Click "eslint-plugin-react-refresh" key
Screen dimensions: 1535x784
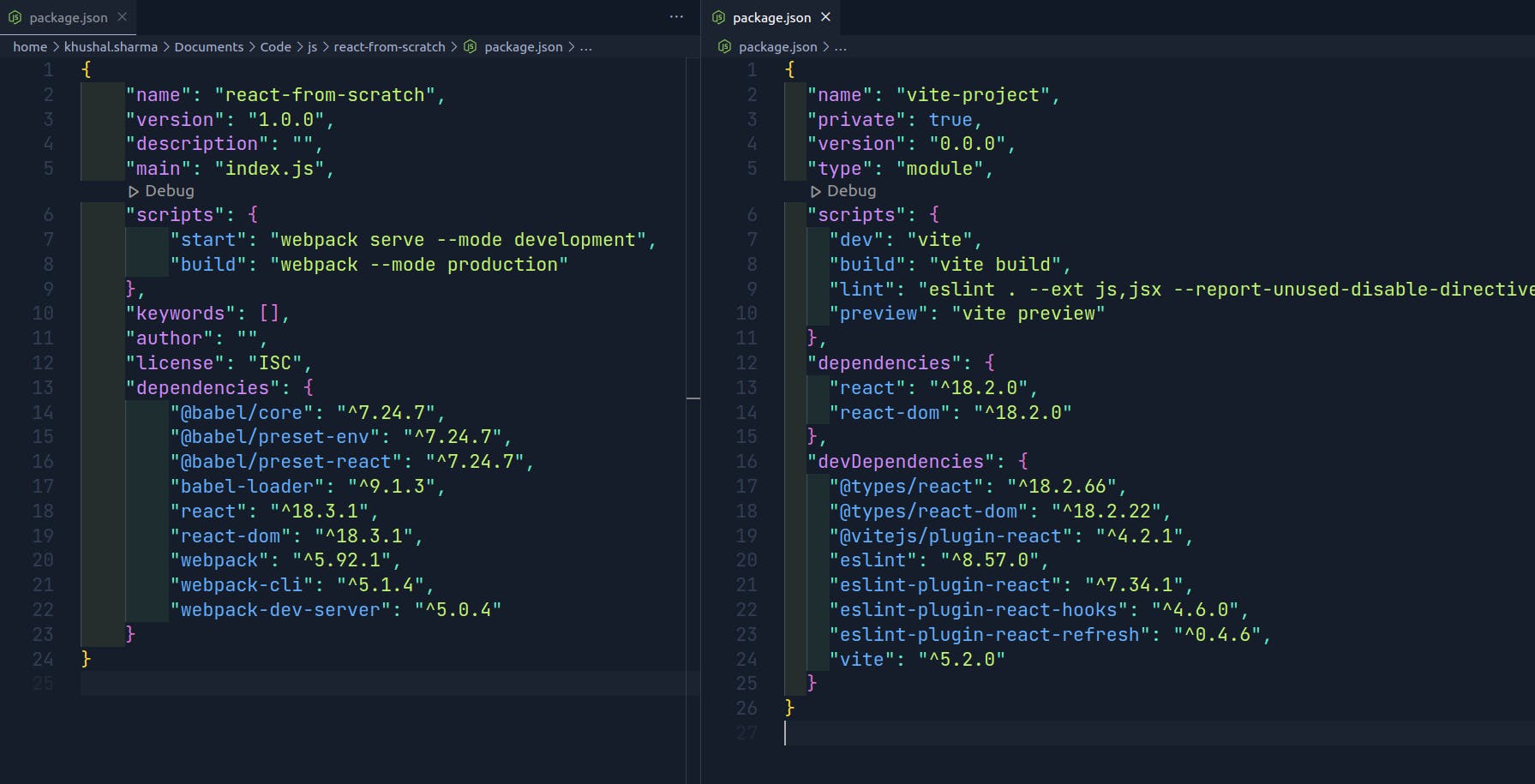click(x=990, y=635)
